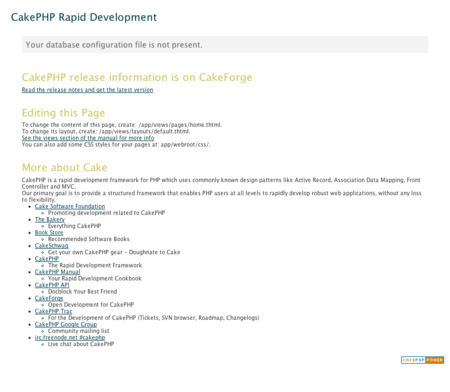Click the CakePHP Power badge icon

click(422, 360)
